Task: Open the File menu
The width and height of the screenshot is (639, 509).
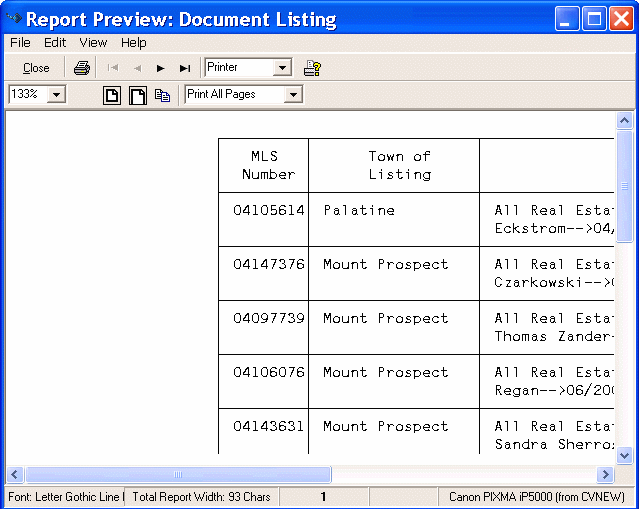Action: pos(20,43)
